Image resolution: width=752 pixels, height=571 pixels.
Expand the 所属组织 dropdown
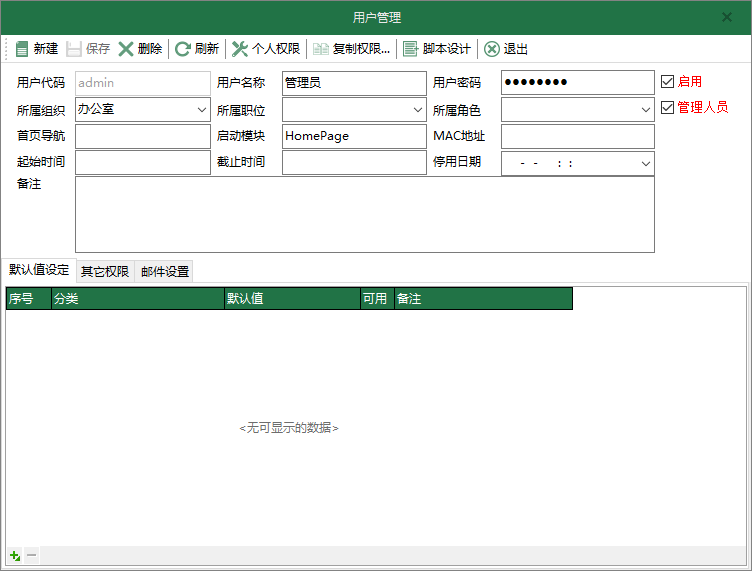(x=202, y=110)
